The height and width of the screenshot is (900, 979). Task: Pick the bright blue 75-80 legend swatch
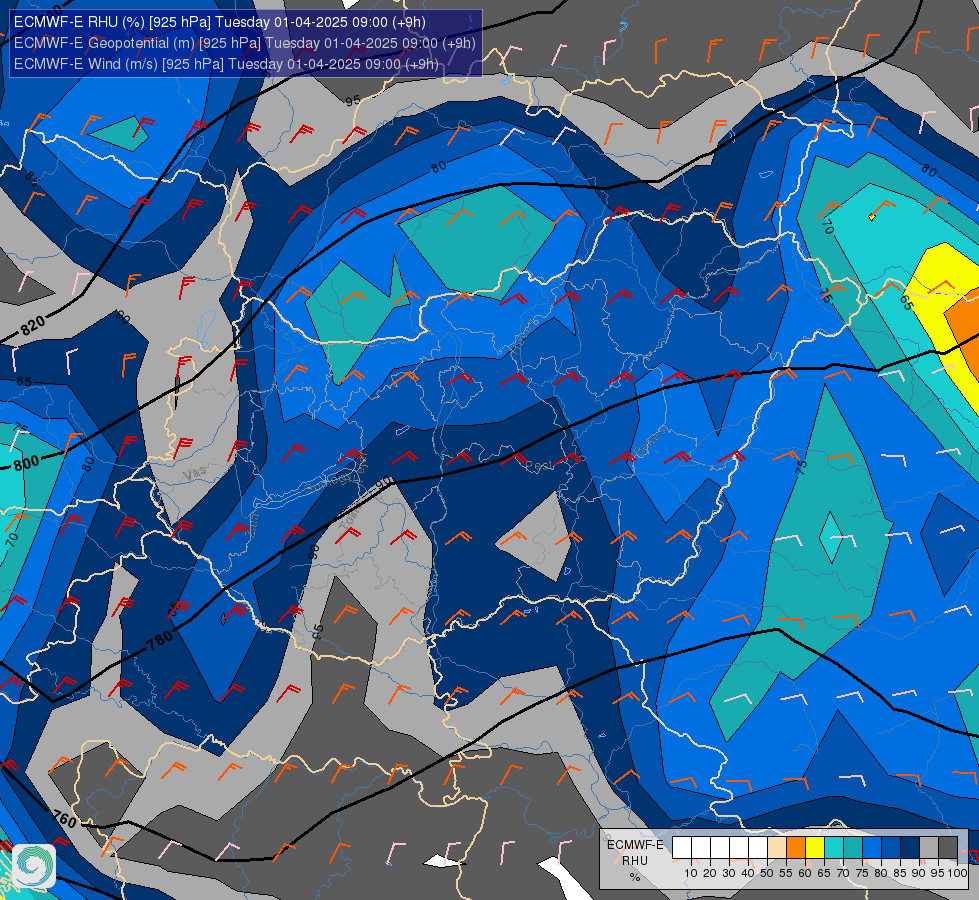[x=872, y=847]
